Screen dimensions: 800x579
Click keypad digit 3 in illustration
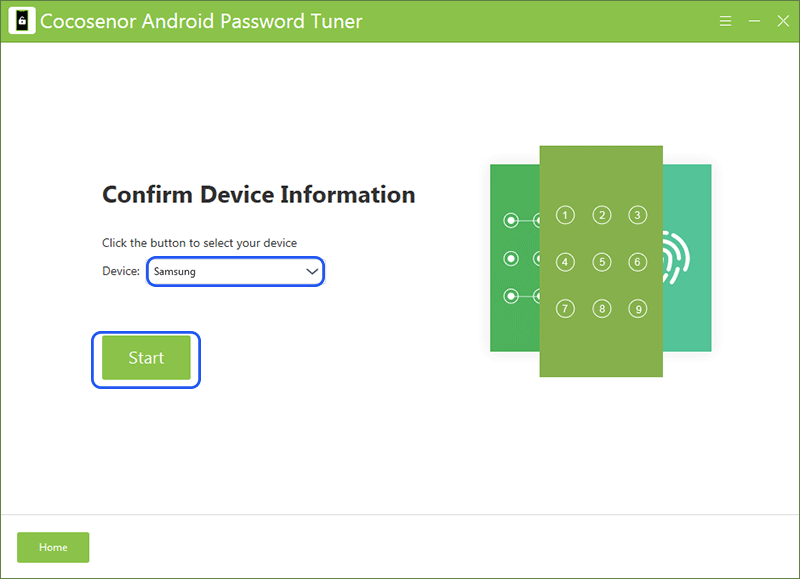[638, 215]
